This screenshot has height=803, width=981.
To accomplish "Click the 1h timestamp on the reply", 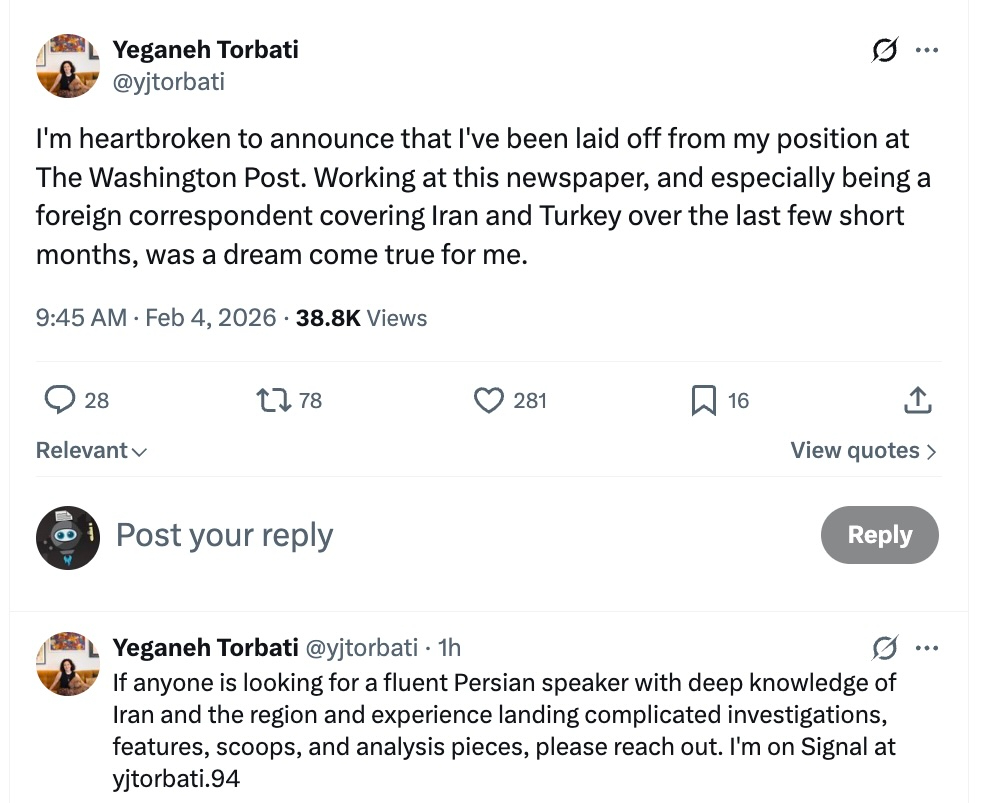I will click(449, 648).
